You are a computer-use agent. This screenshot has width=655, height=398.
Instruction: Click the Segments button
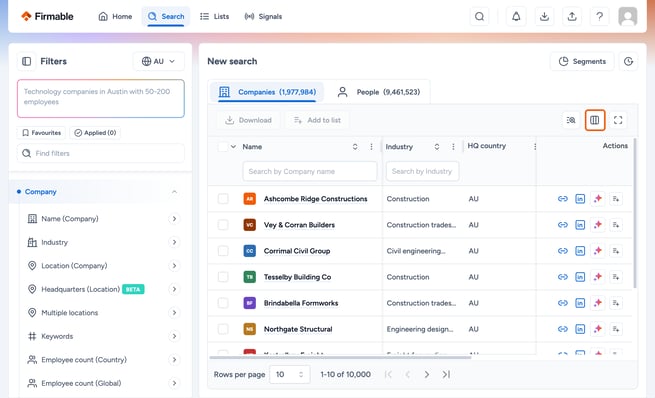click(582, 61)
